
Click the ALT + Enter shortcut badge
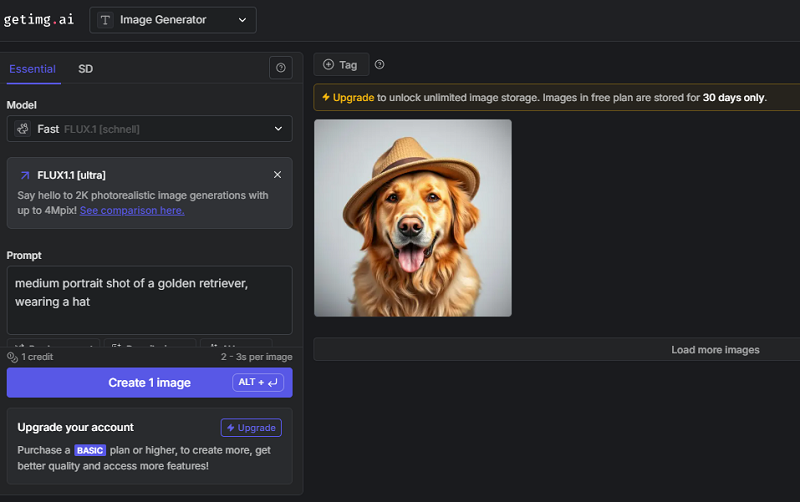click(258, 383)
